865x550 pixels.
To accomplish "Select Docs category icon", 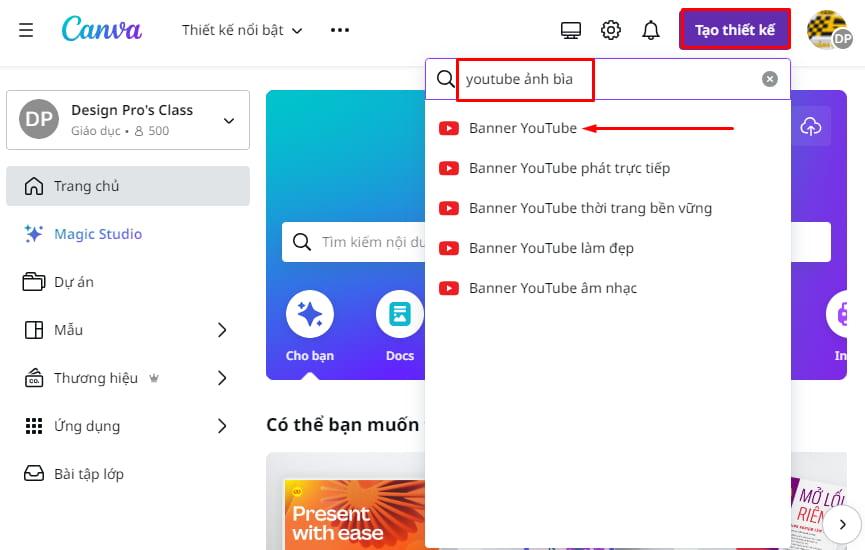I will 399,314.
